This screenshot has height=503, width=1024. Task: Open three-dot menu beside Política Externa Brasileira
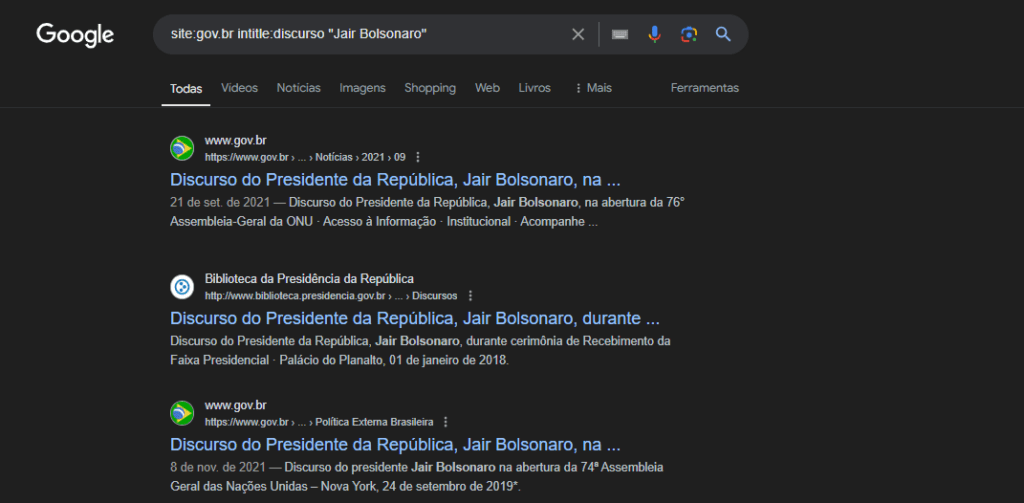(x=445, y=422)
